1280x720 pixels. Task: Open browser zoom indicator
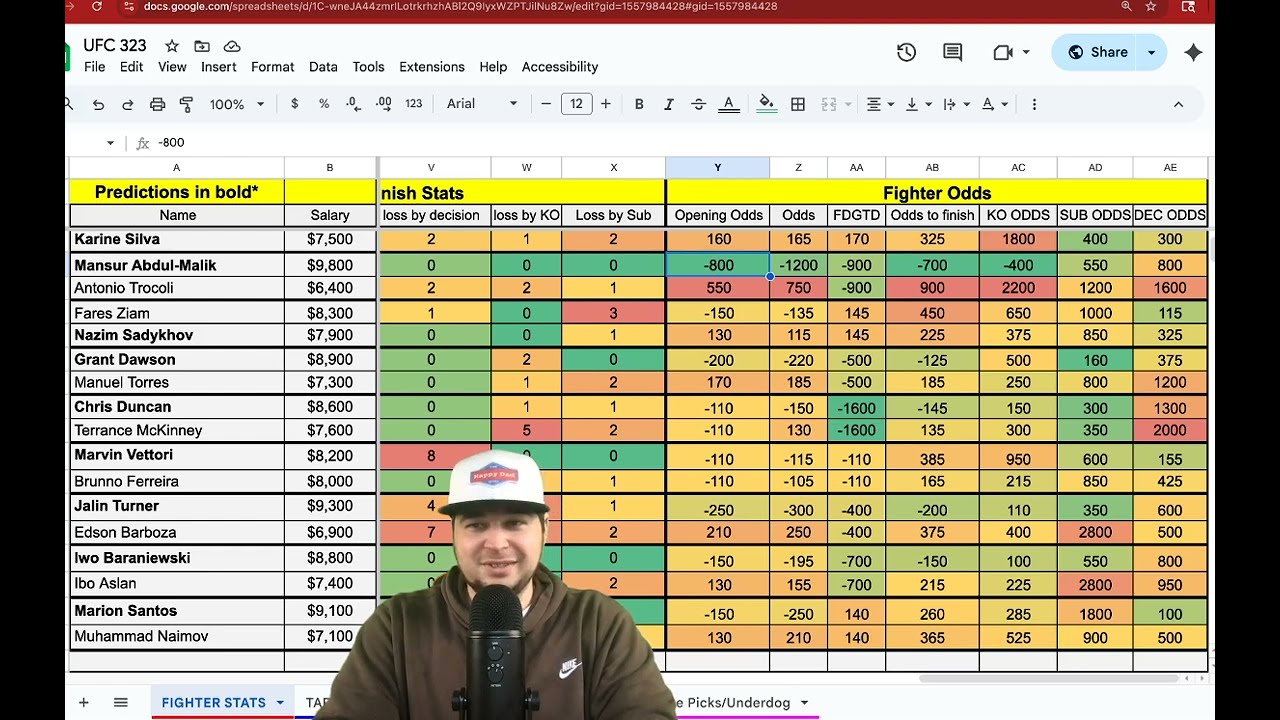click(1126, 6)
